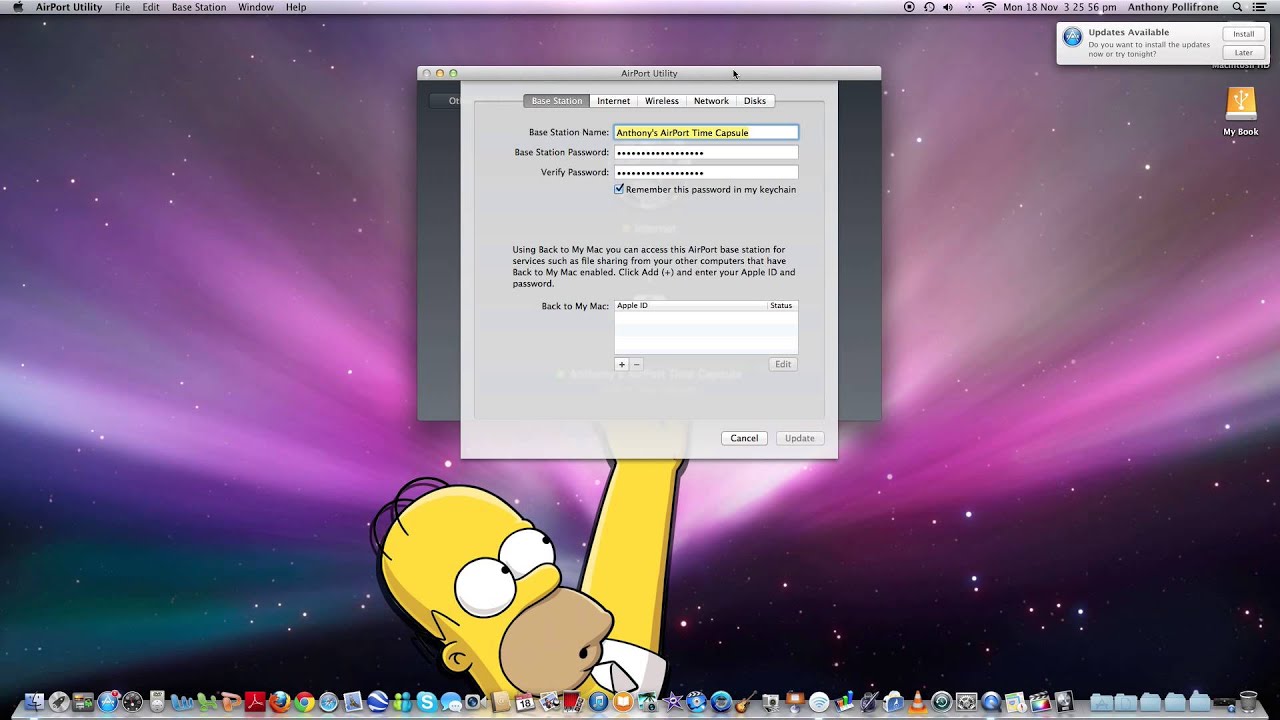
Task: Click Edit button under Back to My Mac
Action: click(783, 364)
